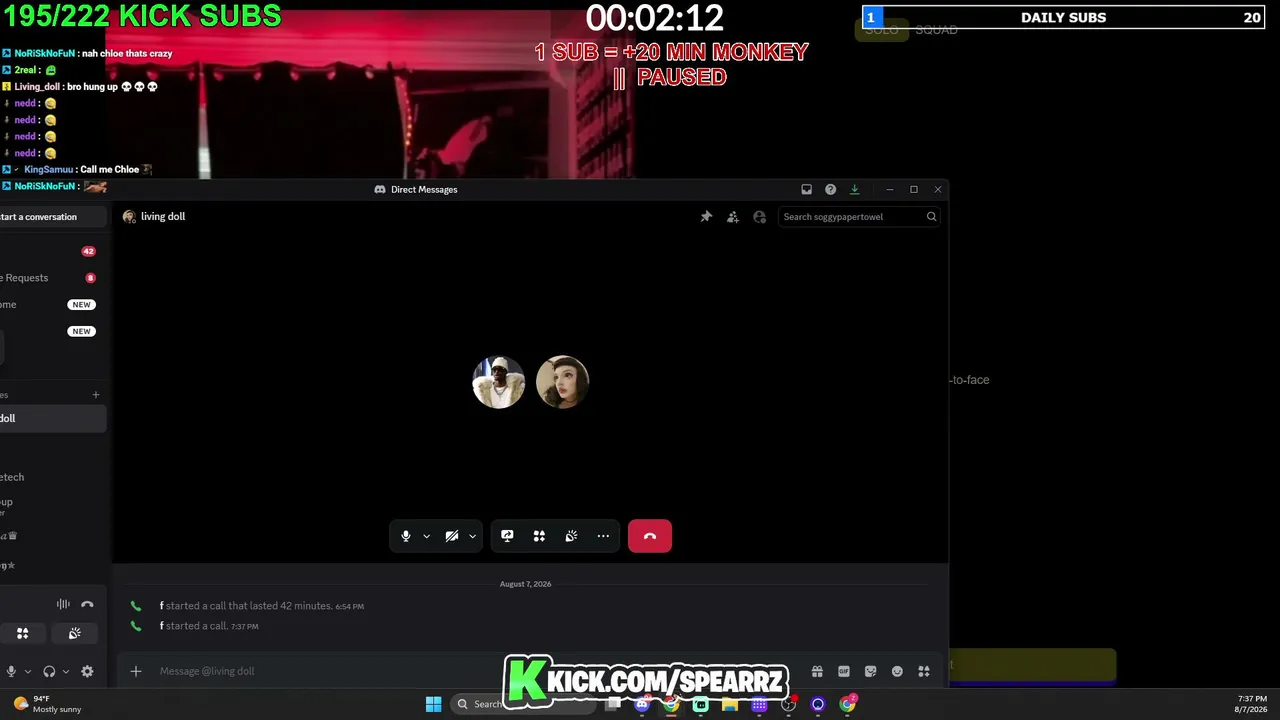
Task: Hang up with the red disconnect button
Action: click(x=650, y=536)
